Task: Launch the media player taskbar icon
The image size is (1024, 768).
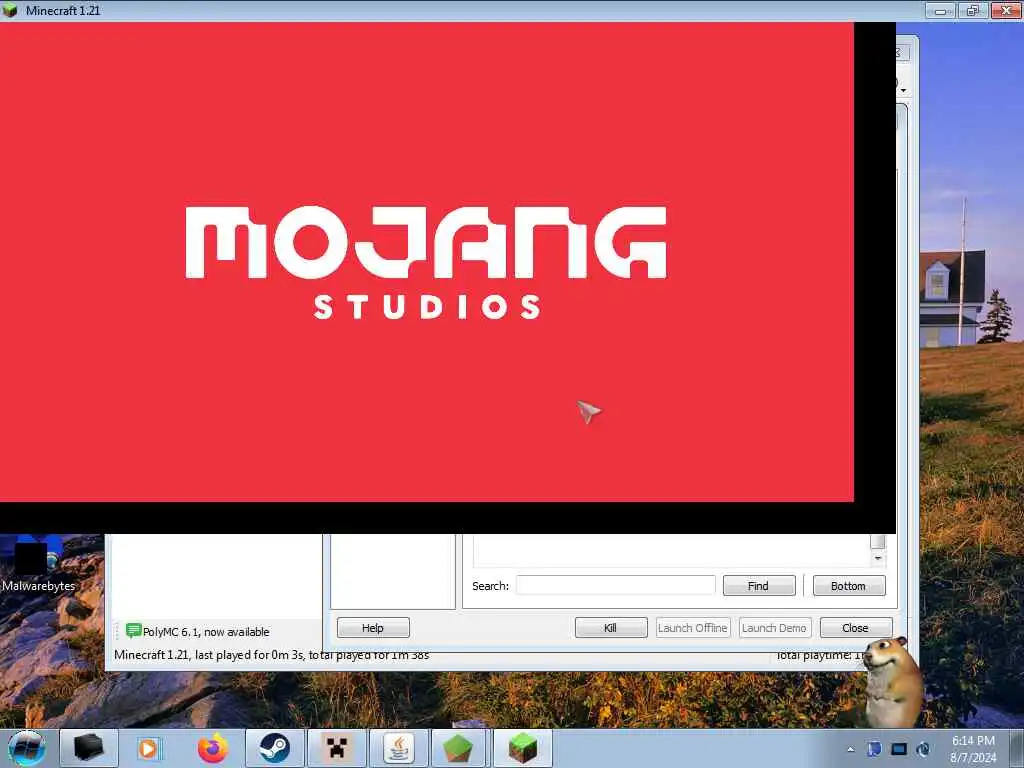Action: (x=150, y=748)
